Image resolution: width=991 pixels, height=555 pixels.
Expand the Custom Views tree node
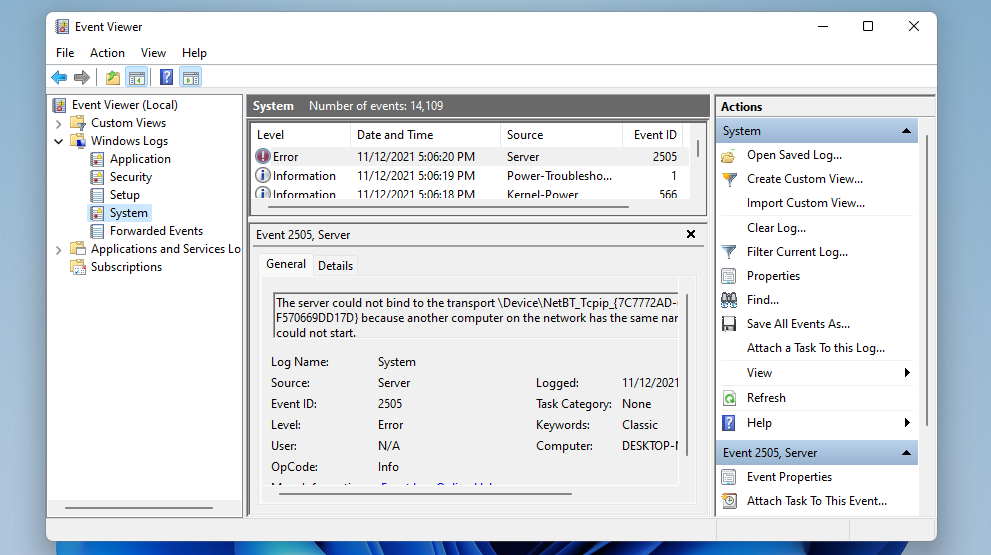click(x=59, y=123)
